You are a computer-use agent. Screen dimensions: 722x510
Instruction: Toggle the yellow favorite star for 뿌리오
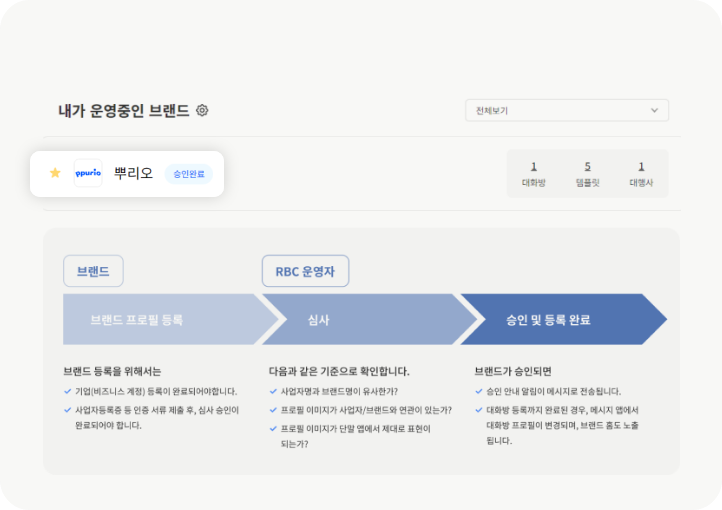tap(55, 173)
